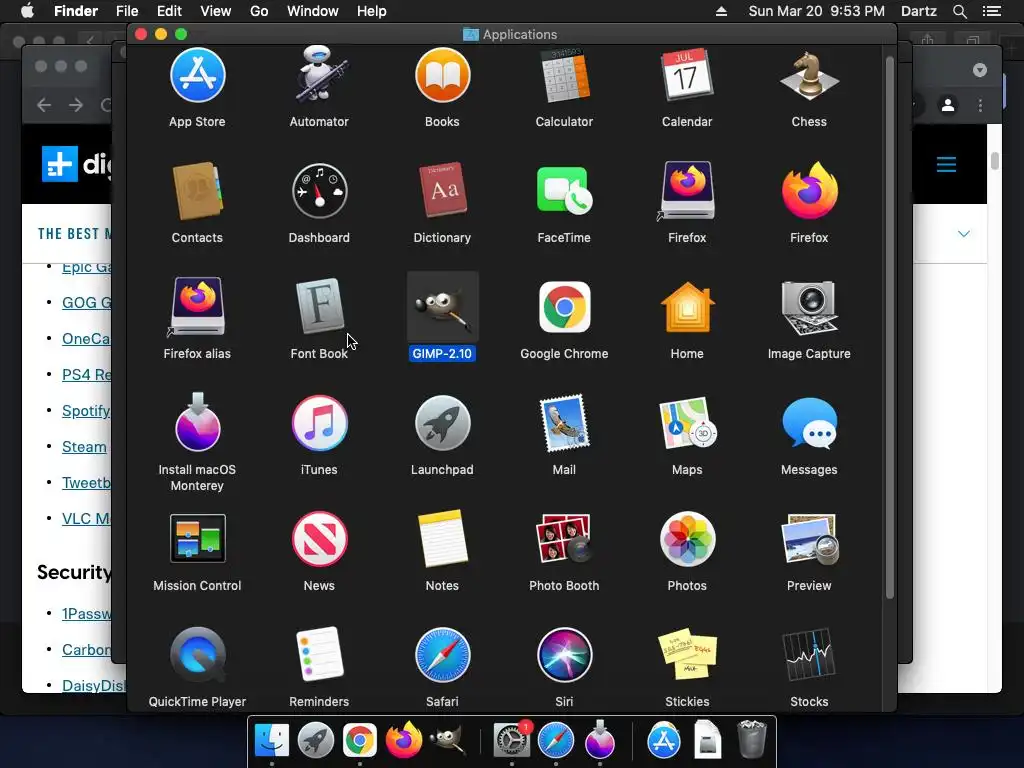This screenshot has width=1024, height=768.
Task: Select the Photos app icon
Action: (x=687, y=539)
